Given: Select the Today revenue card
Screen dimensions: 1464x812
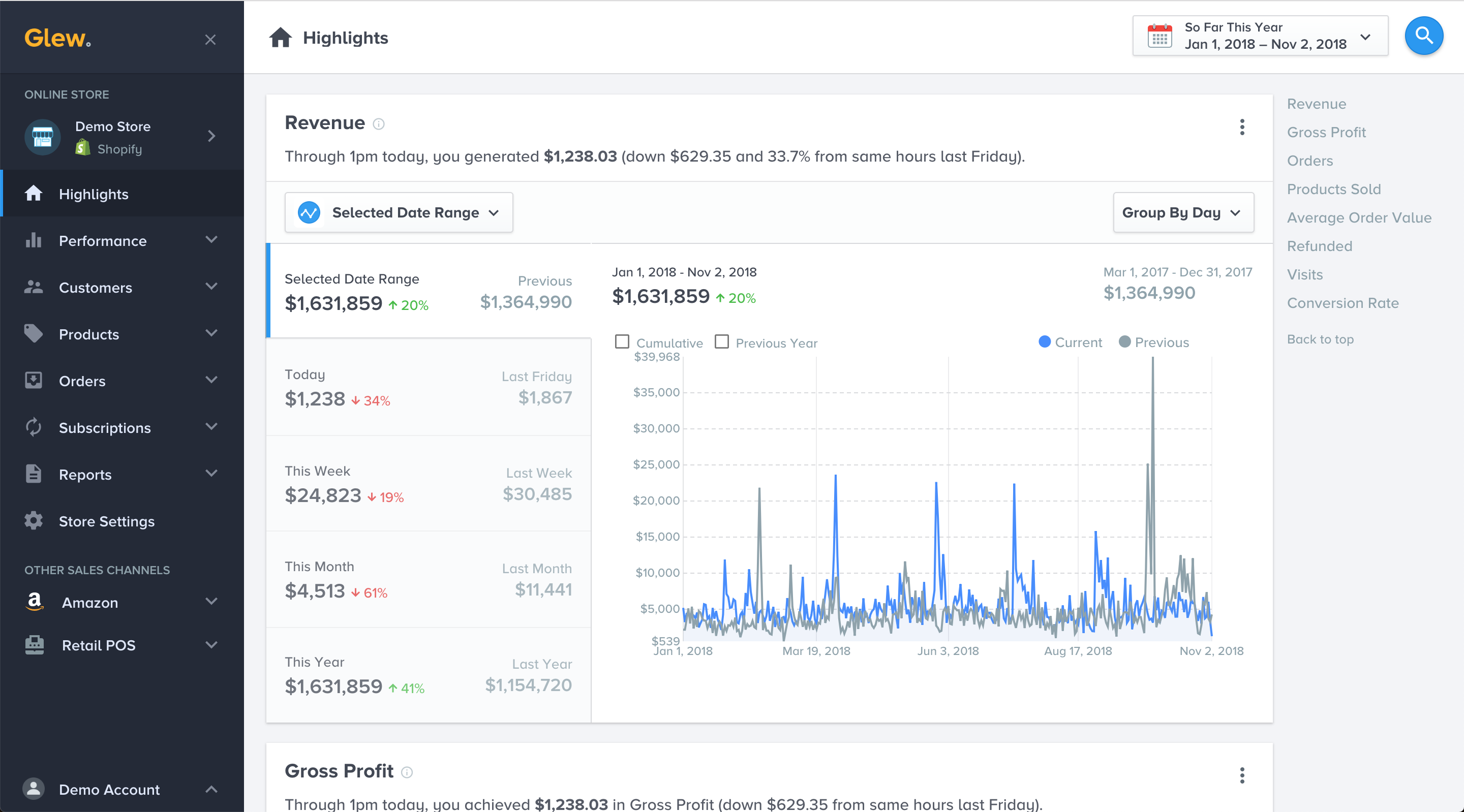Looking at the screenshot, I should click(429, 388).
